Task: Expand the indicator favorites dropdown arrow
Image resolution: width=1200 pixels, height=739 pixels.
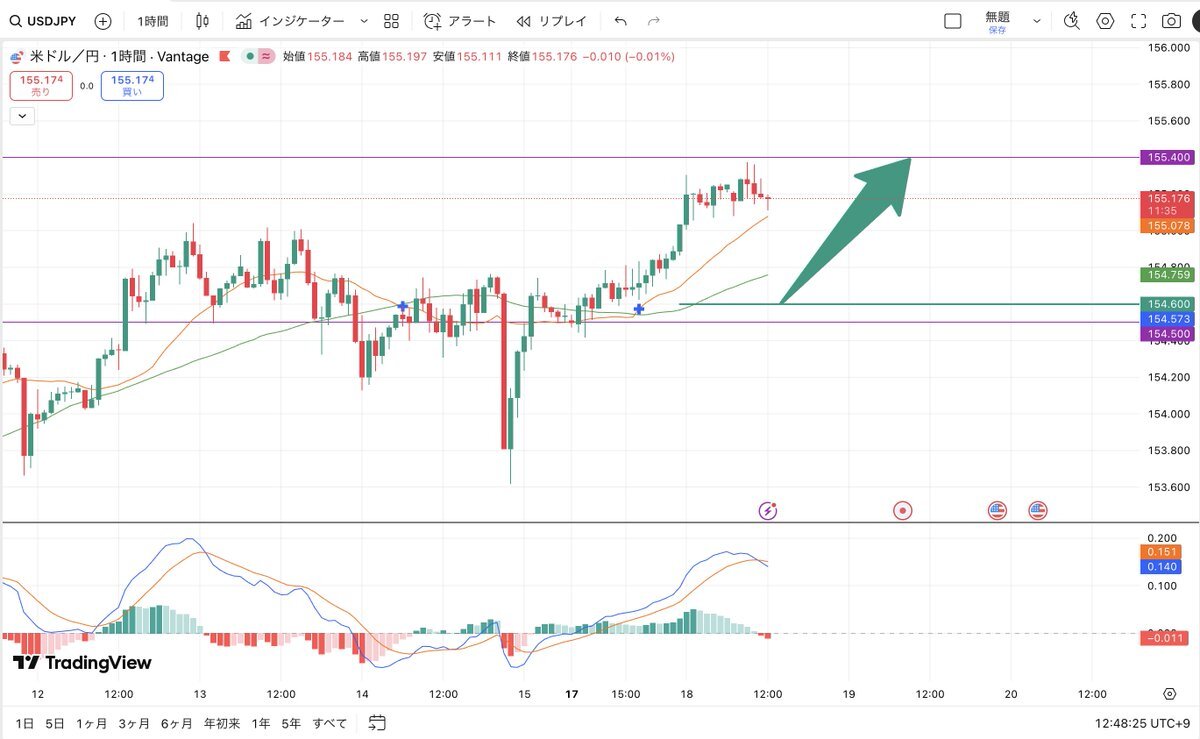Action: pyautogui.click(x=363, y=21)
